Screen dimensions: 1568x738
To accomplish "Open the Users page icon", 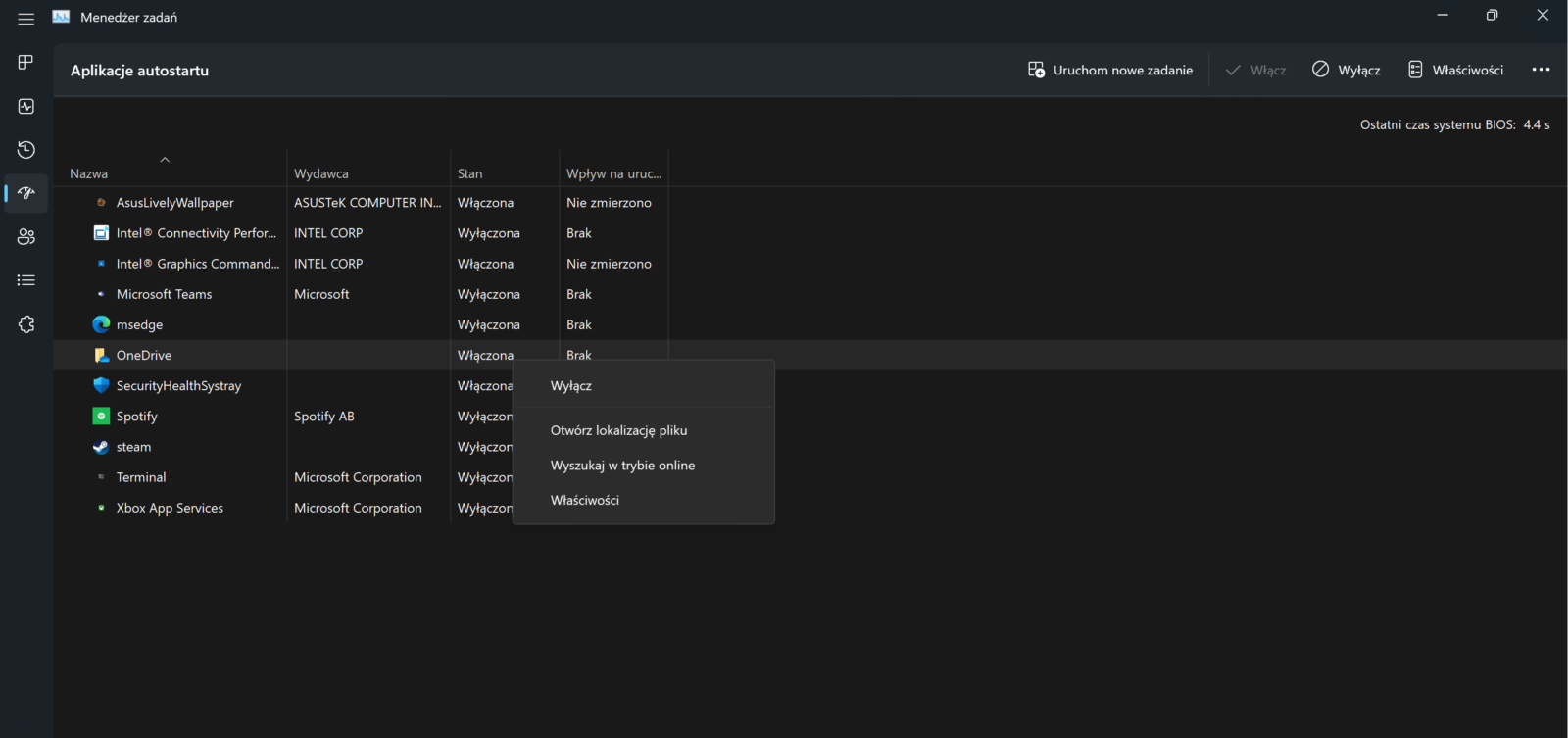I will click(x=26, y=236).
